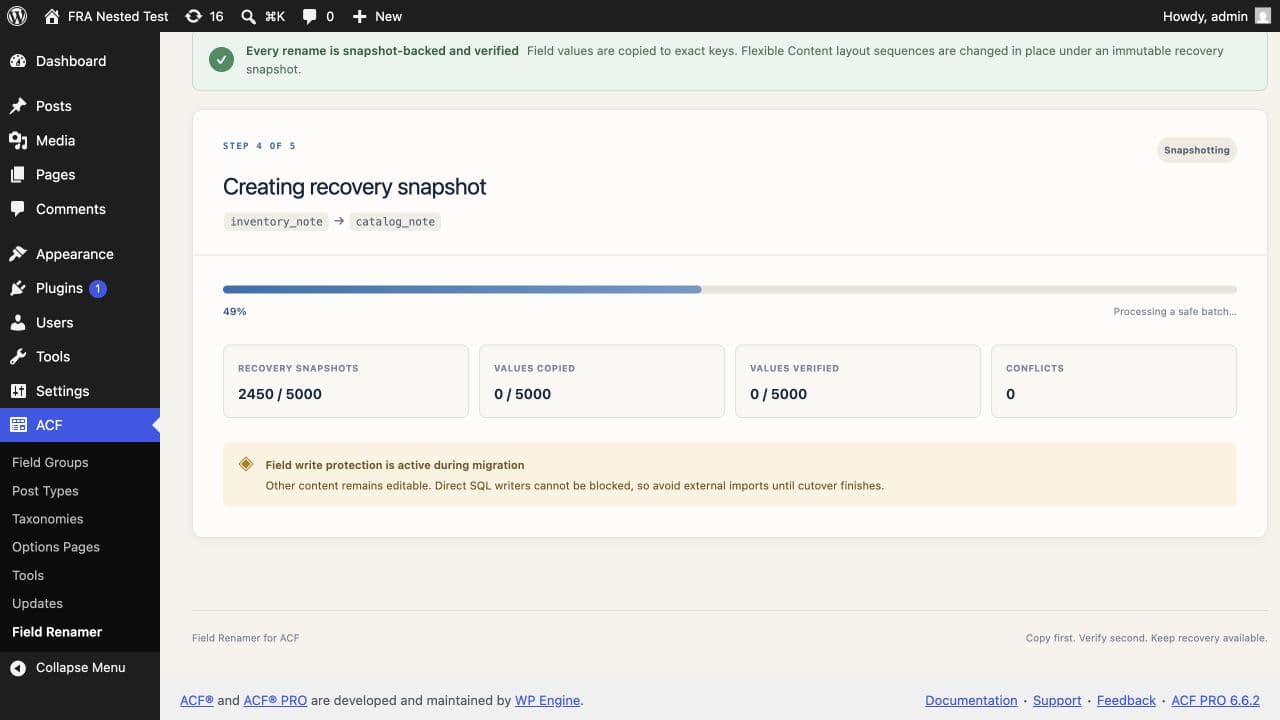1280x720 pixels.
Task: Click Collapse Menu text
Action: tap(81, 668)
